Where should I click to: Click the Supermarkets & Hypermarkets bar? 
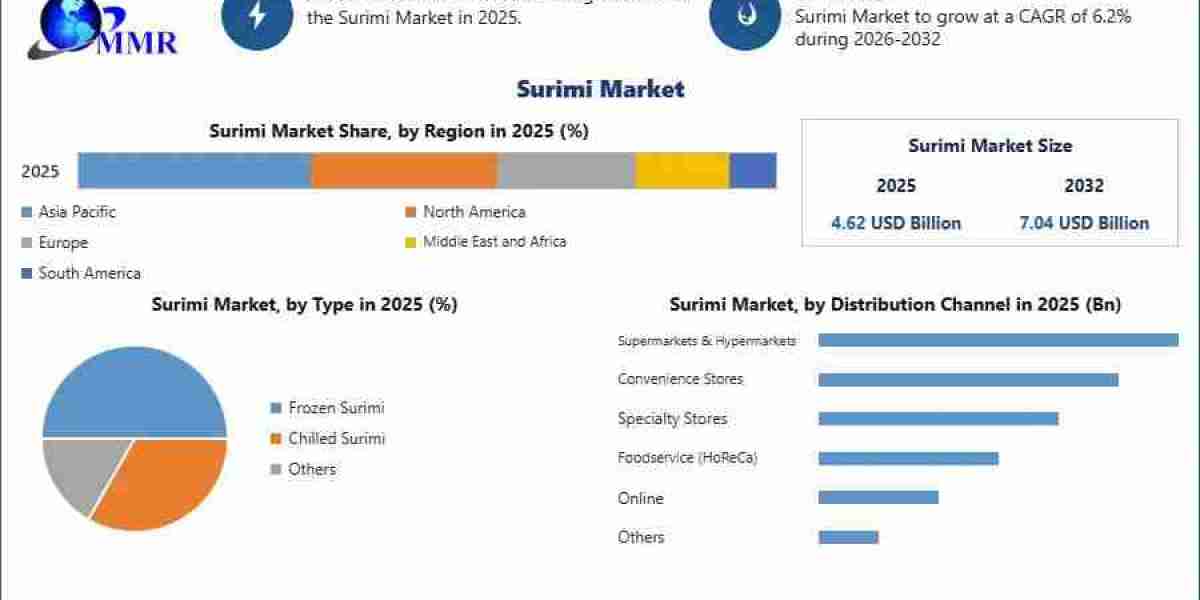pyautogui.click(x=998, y=340)
